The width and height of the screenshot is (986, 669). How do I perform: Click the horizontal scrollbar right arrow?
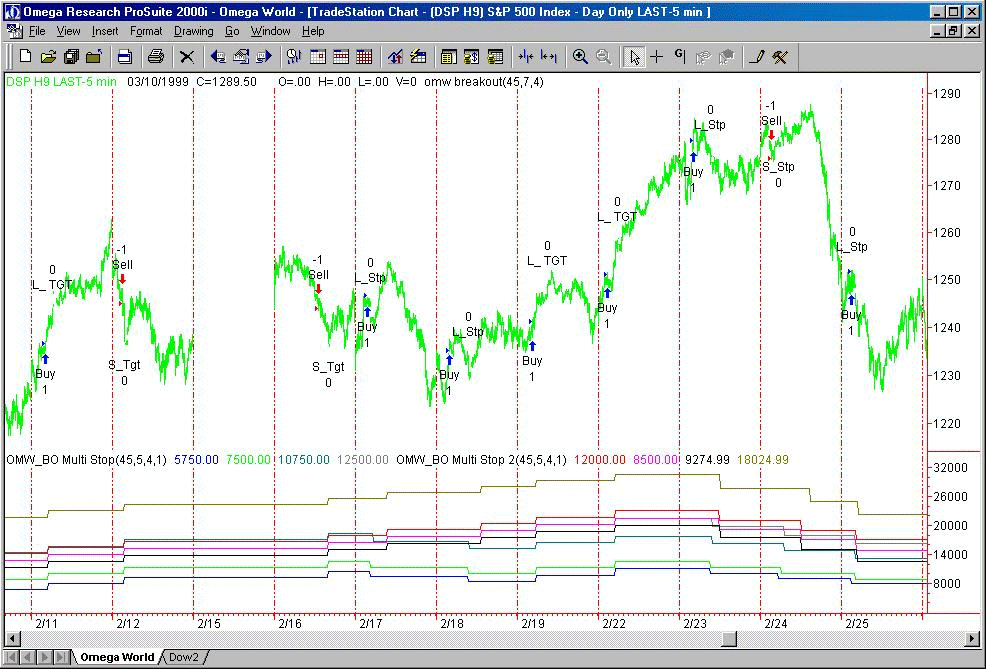click(971, 639)
